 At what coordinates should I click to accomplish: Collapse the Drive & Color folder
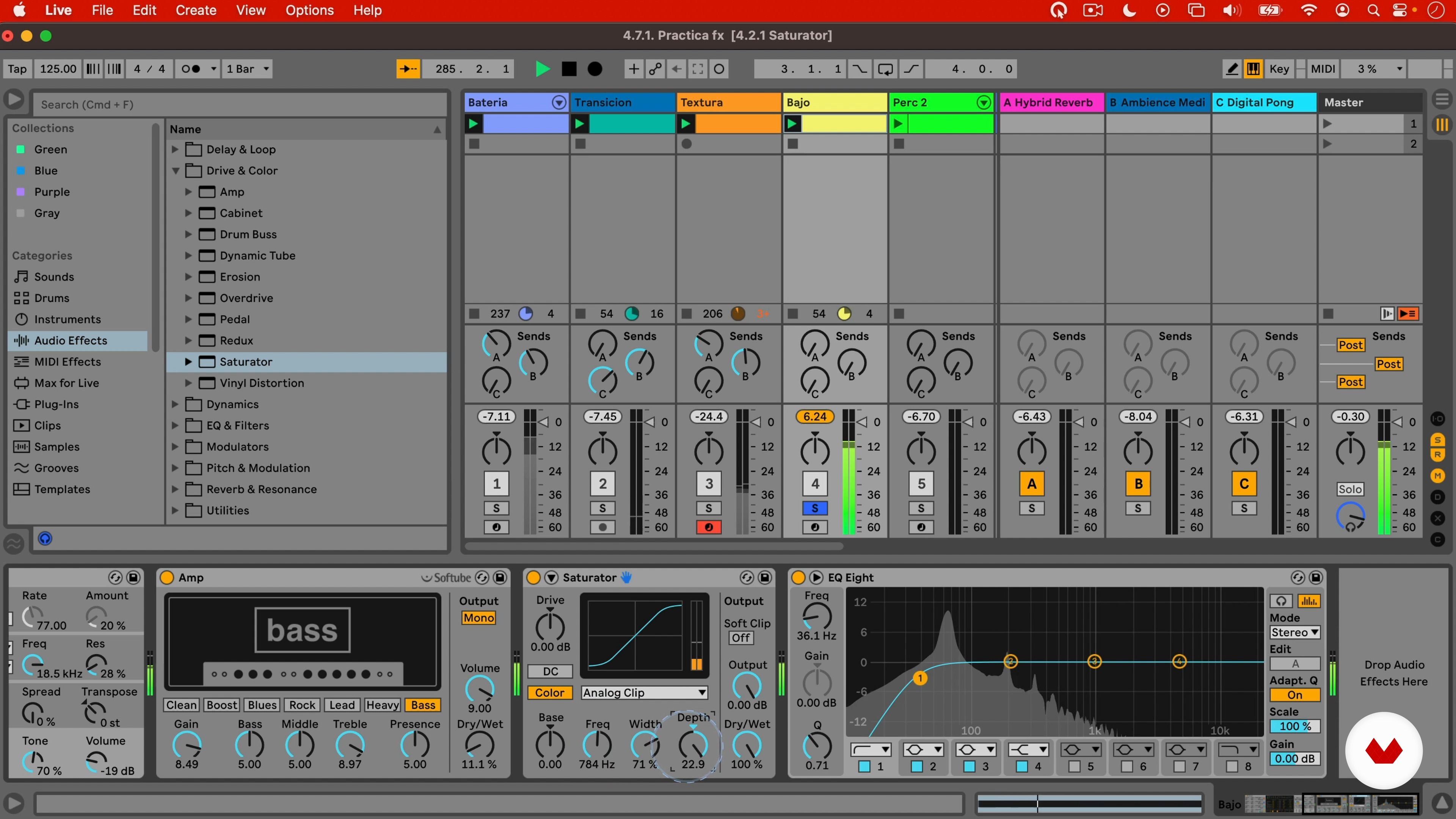pyautogui.click(x=175, y=171)
